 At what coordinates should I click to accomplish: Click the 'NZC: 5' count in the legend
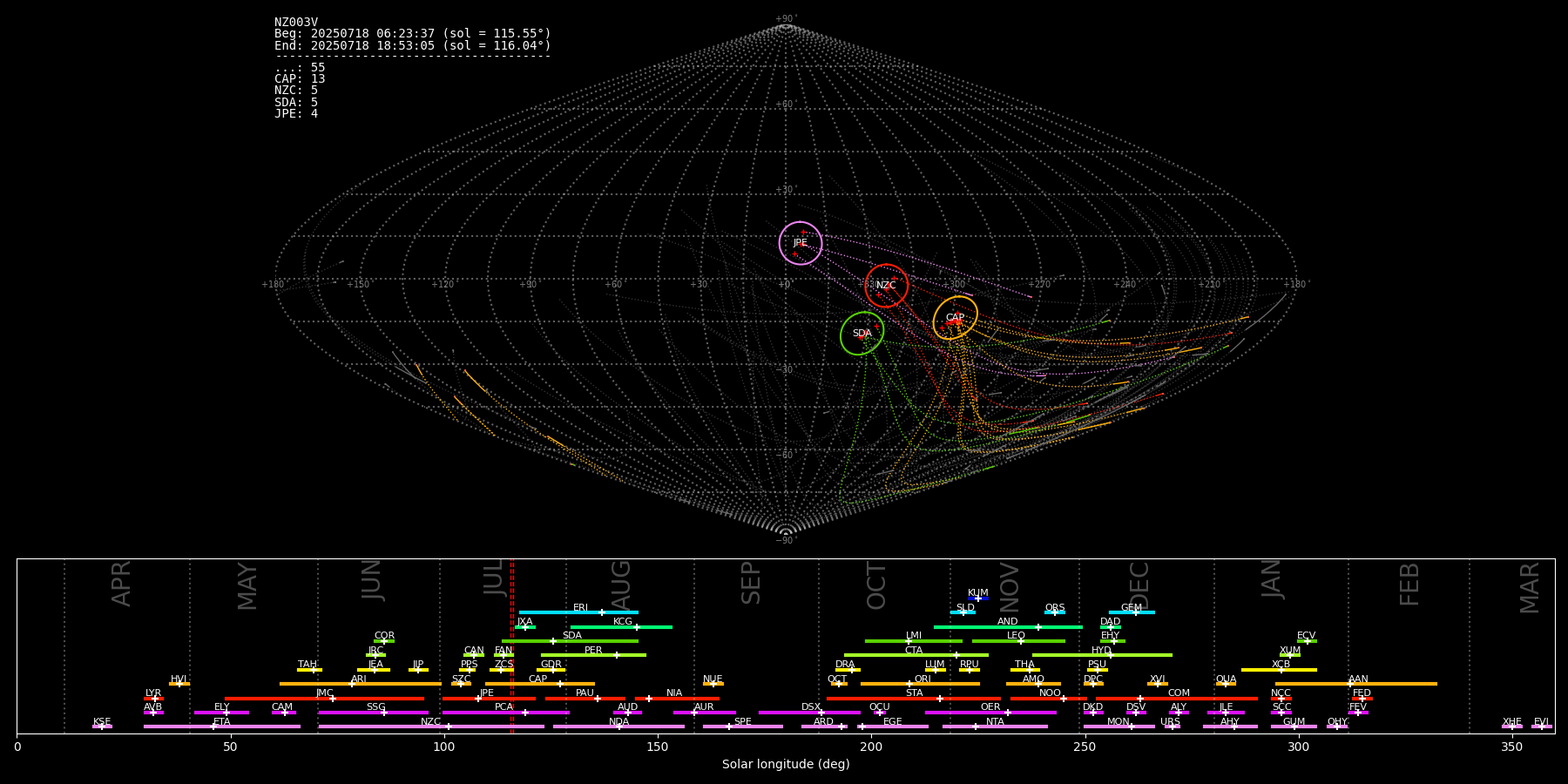[296, 91]
